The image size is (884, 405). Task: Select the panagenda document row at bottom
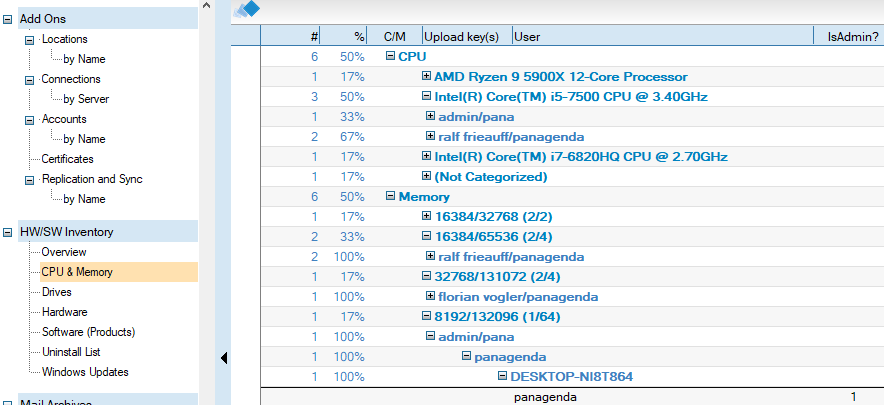(x=572, y=397)
